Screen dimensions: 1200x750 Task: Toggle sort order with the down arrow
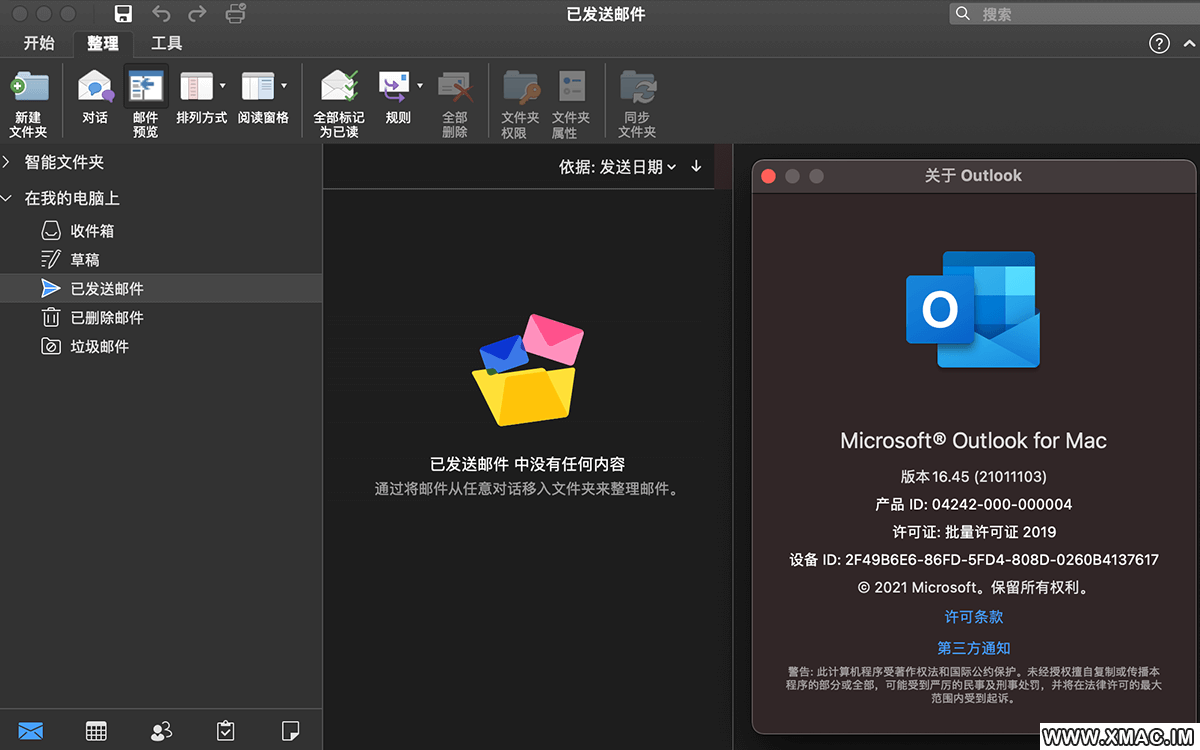[x=697, y=166]
